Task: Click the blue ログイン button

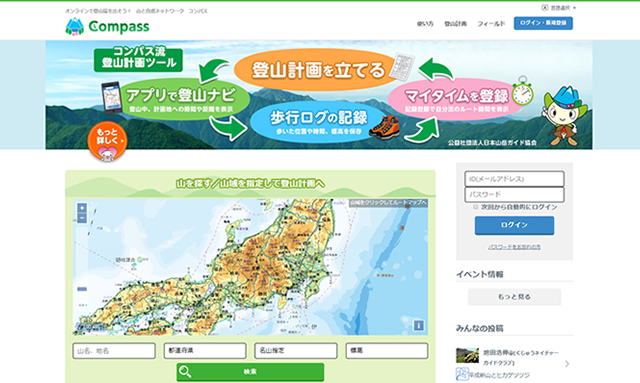Action: 514,225
